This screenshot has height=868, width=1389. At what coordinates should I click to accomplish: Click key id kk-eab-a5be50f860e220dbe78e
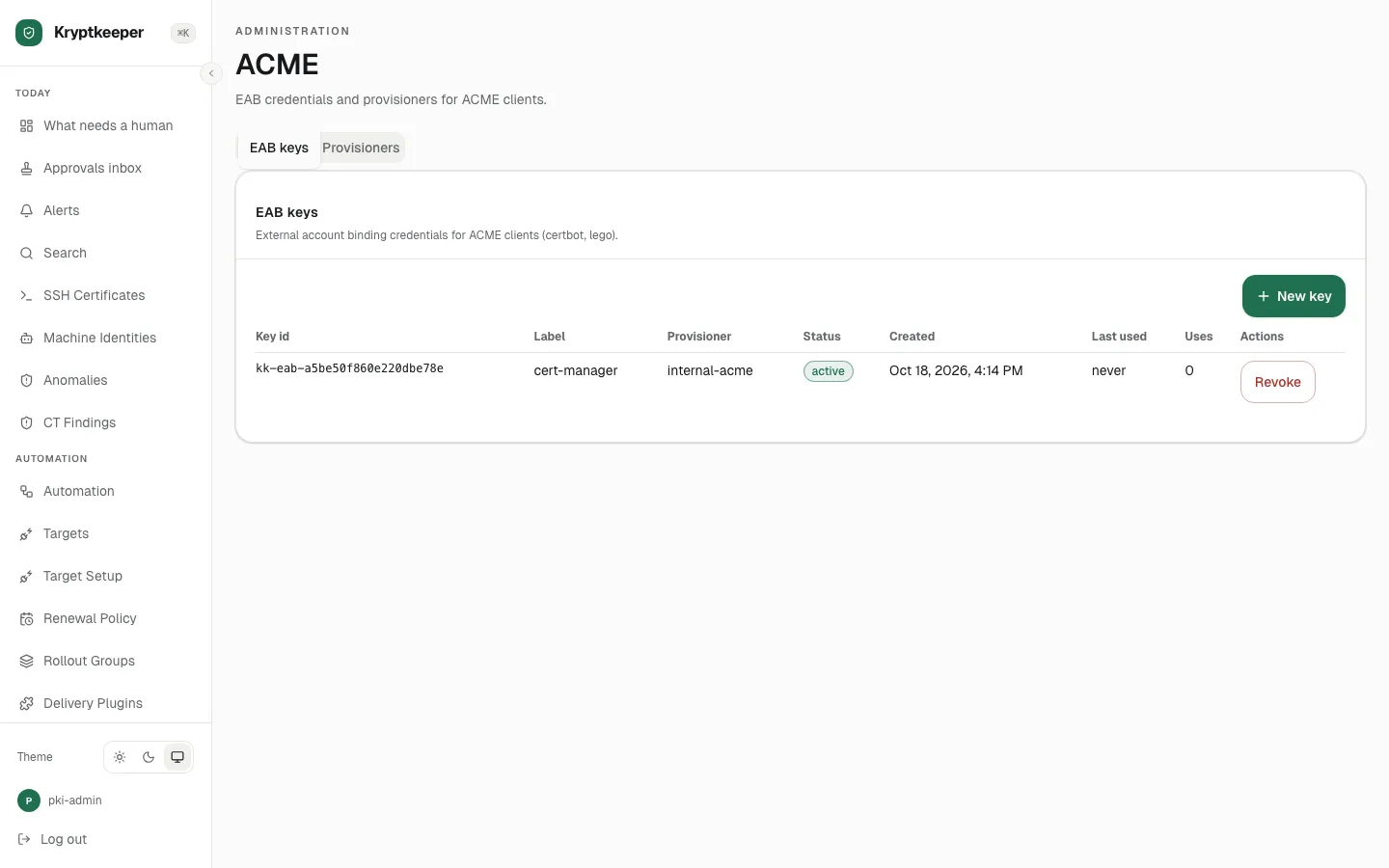[x=349, y=368]
